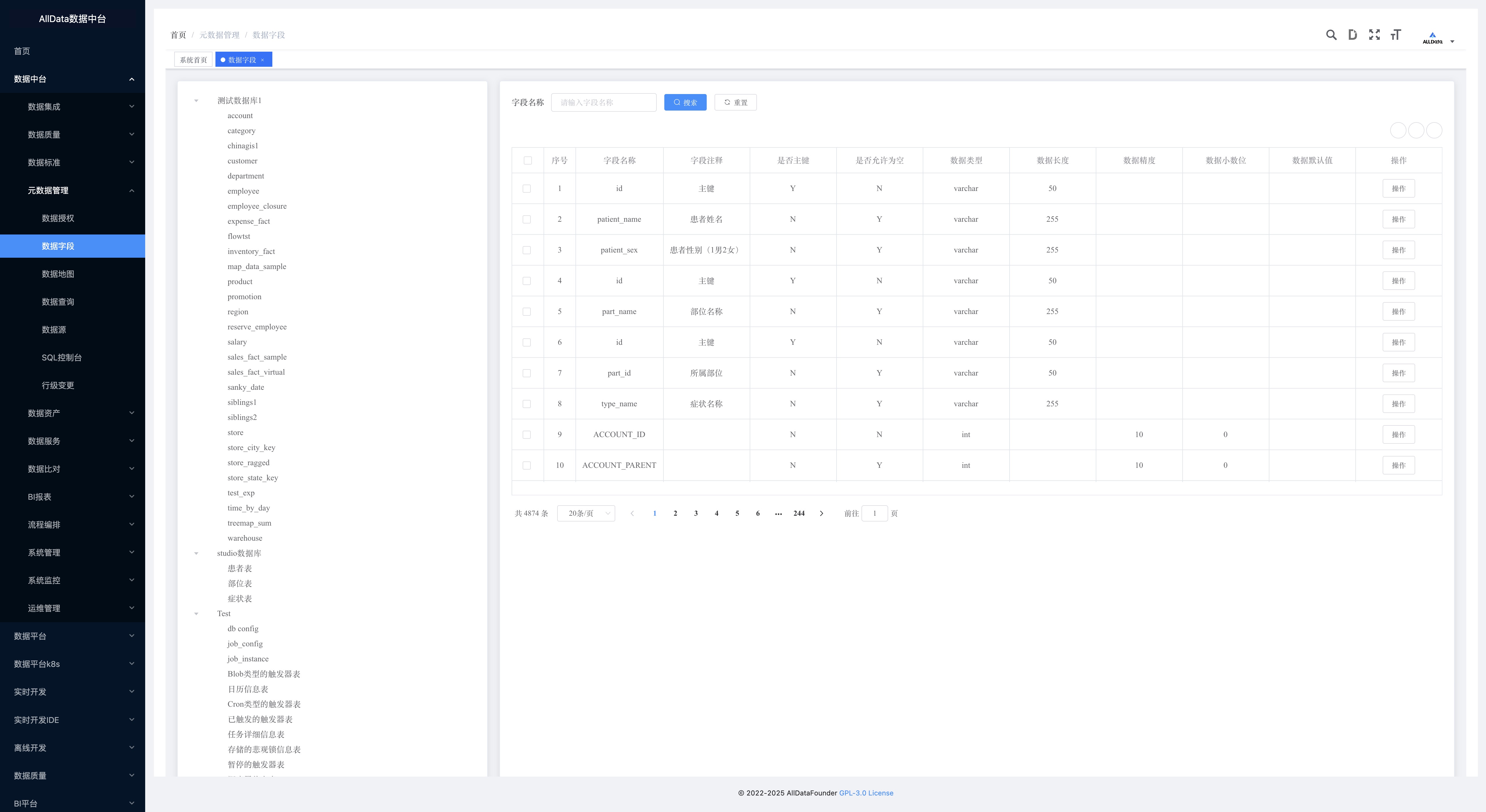
Task: Jump to last page 244
Action: point(799,513)
